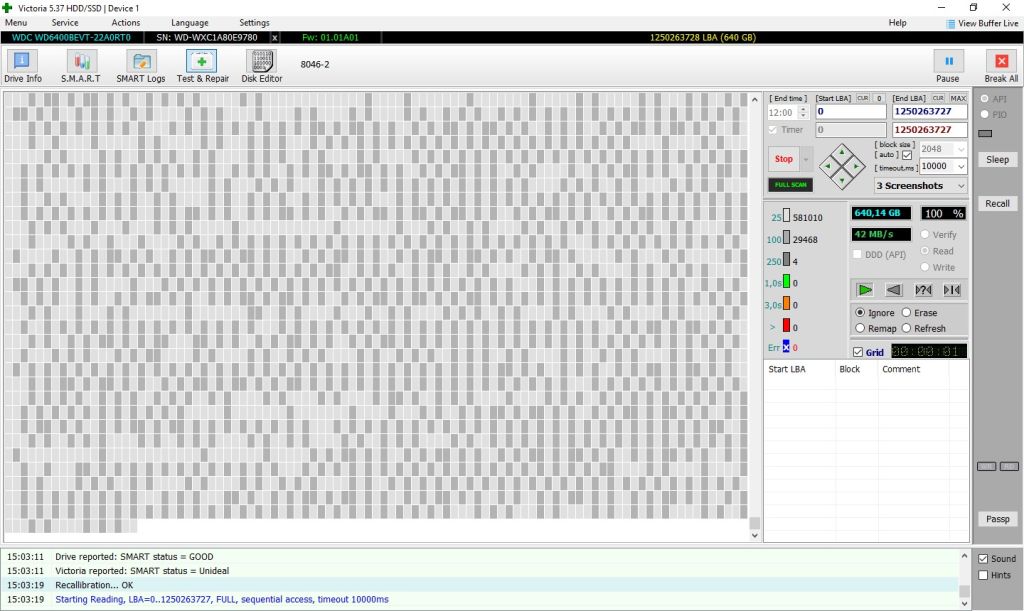Open the Help menu
This screenshot has height=611, width=1024.
point(897,23)
